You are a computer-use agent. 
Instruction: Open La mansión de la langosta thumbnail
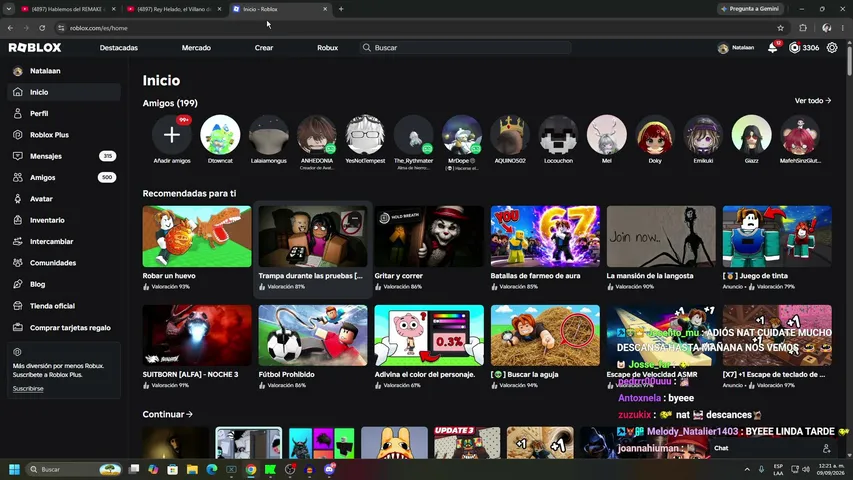coord(661,236)
